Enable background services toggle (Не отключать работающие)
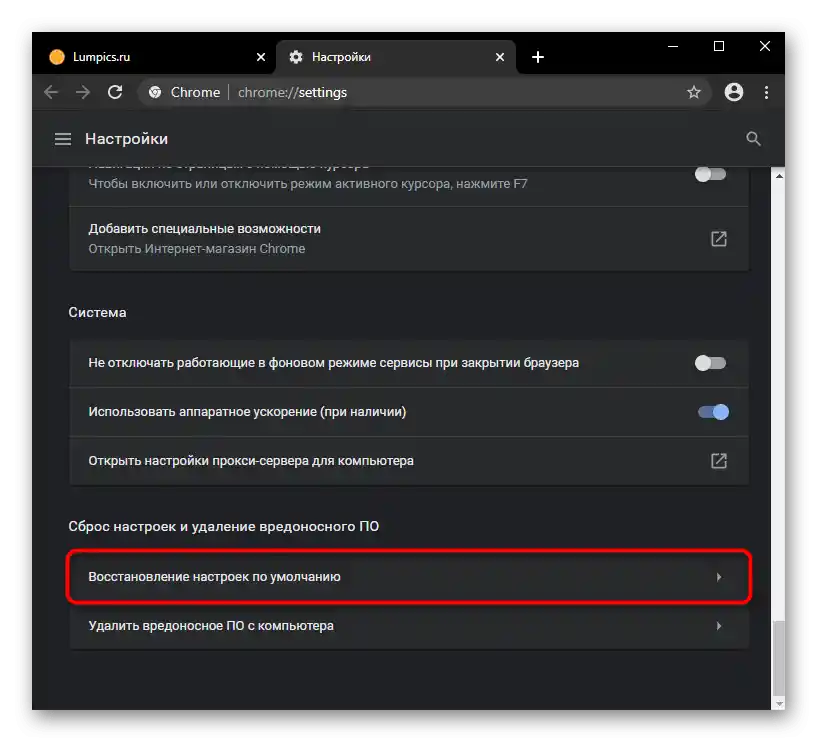Screen dimensions: 817x742 click(x=710, y=363)
